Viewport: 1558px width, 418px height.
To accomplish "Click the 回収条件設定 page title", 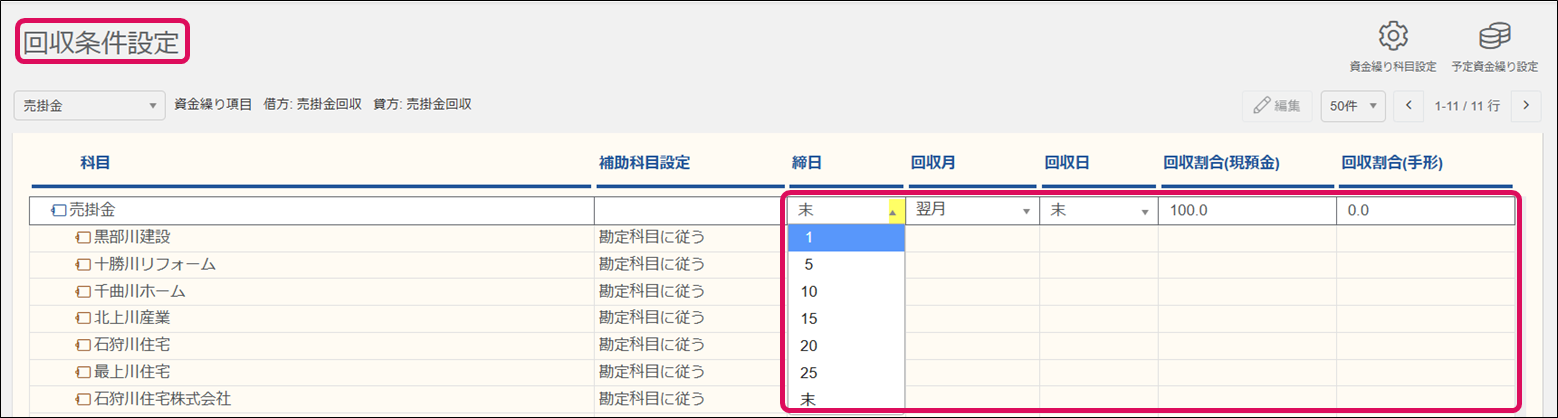I will pyautogui.click(x=101, y=42).
